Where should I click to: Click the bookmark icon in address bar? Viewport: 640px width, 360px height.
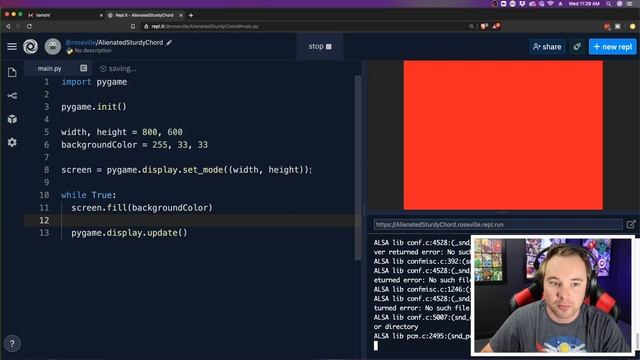(133, 26)
